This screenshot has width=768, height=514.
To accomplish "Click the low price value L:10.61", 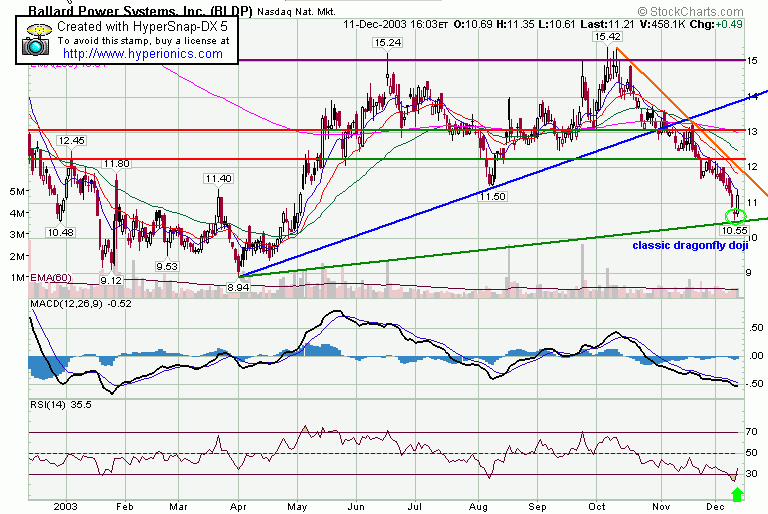I will pyautogui.click(x=556, y=24).
